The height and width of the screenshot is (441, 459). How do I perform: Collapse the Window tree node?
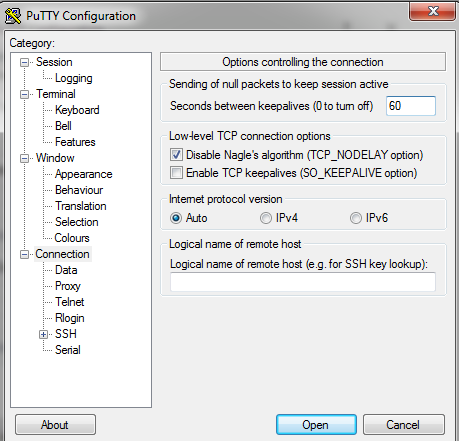tap(24, 158)
